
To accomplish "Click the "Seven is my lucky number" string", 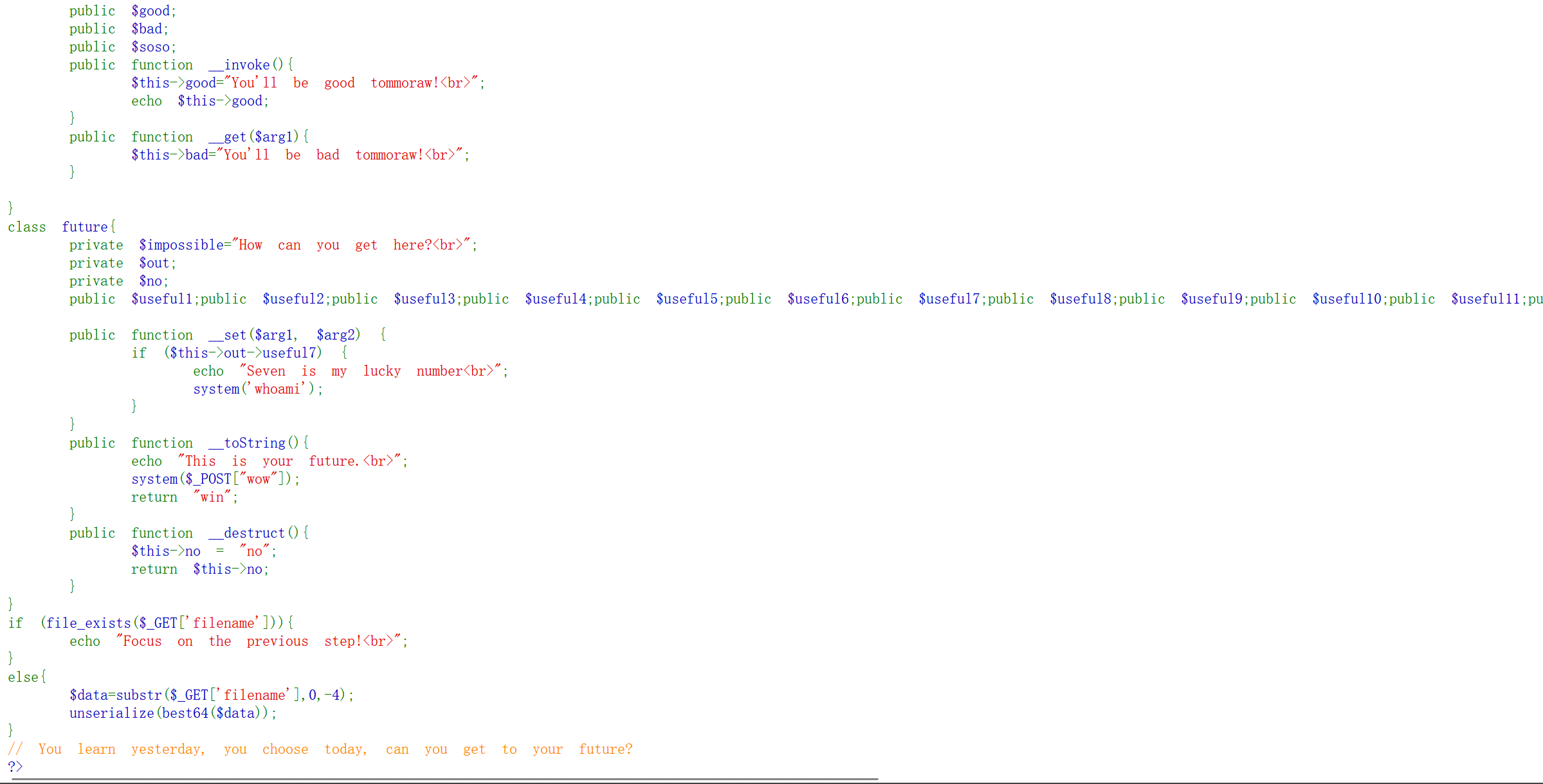I will (370, 371).
